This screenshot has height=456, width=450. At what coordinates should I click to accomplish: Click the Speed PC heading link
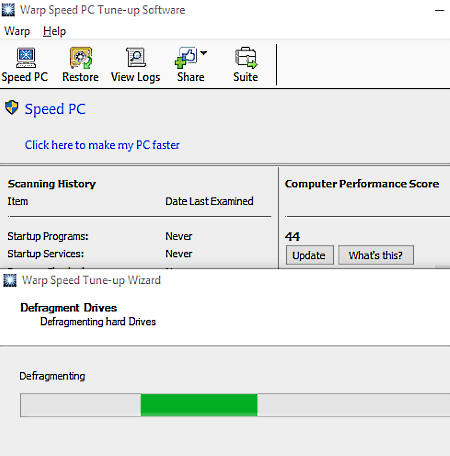[55, 109]
